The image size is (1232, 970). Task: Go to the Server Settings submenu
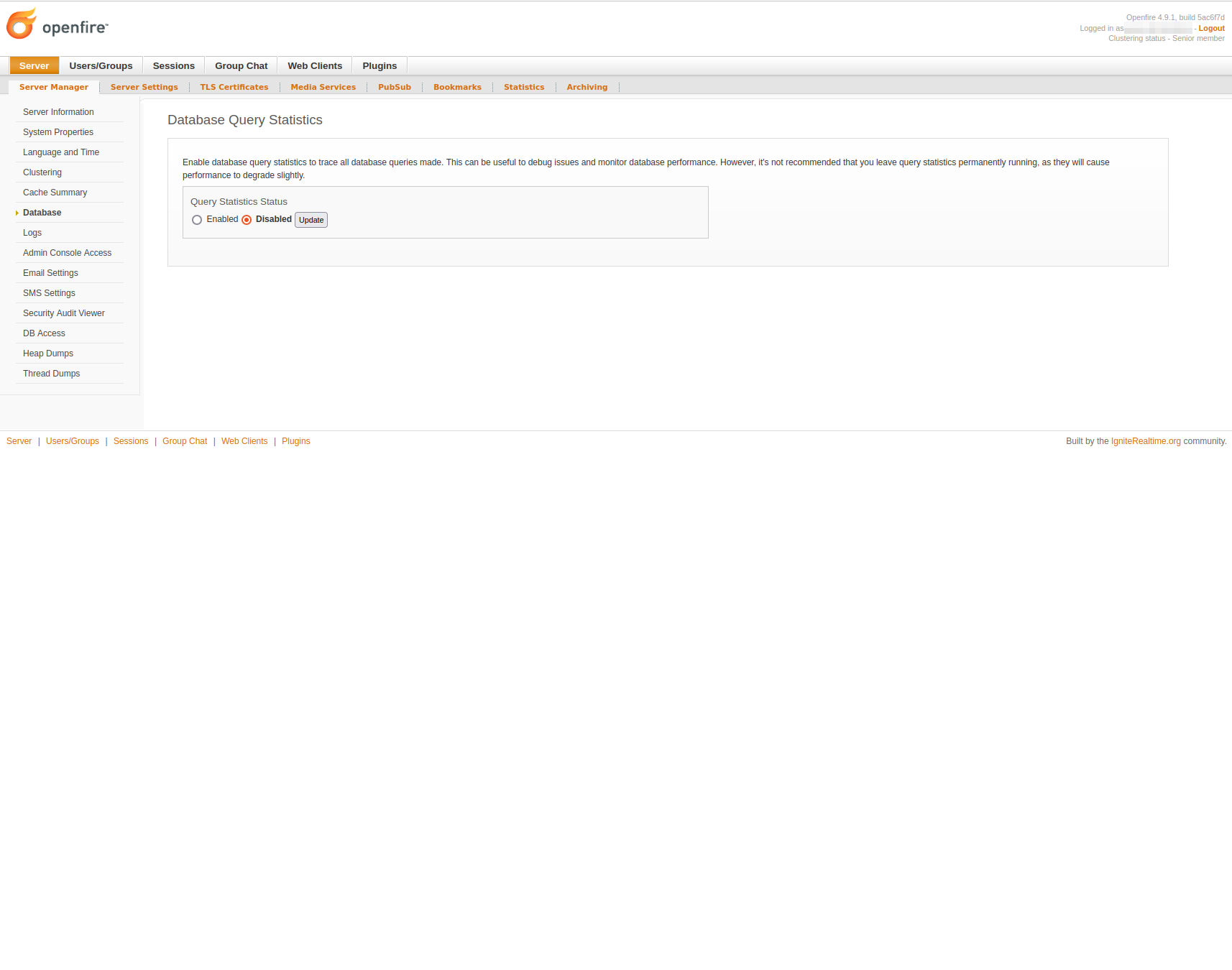[x=144, y=87]
